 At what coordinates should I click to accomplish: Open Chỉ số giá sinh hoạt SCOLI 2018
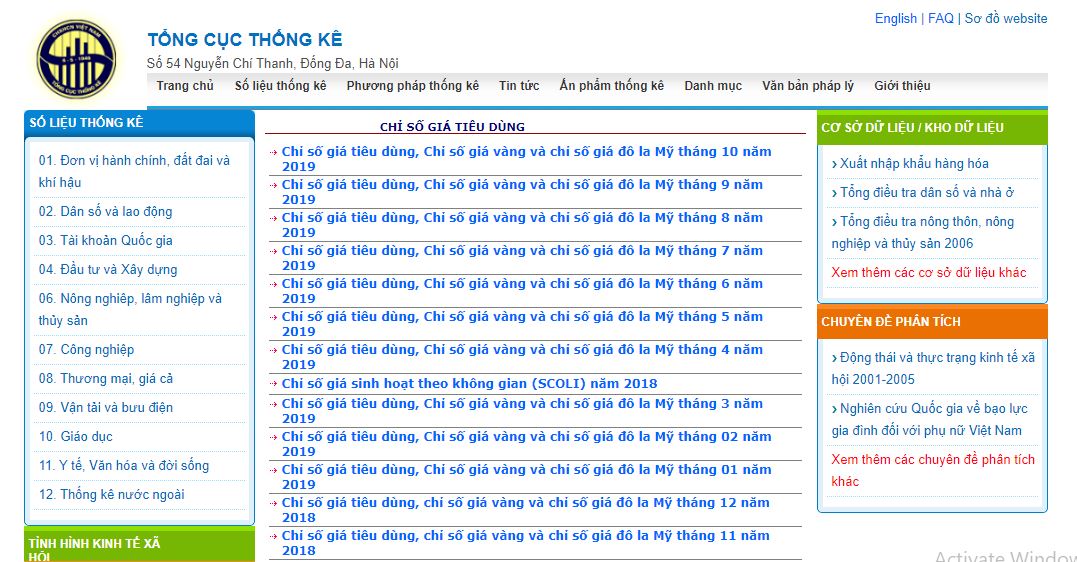469,384
